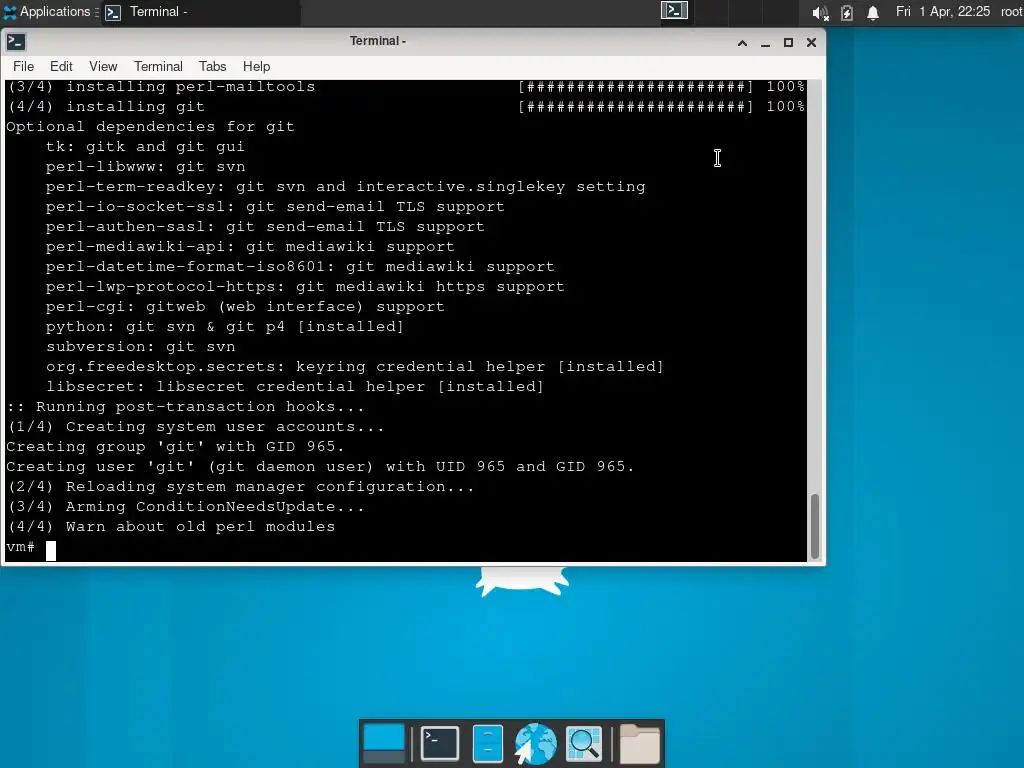Roll up the window with the arrow button
1024x768 pixels.
[x=743, y=43]
